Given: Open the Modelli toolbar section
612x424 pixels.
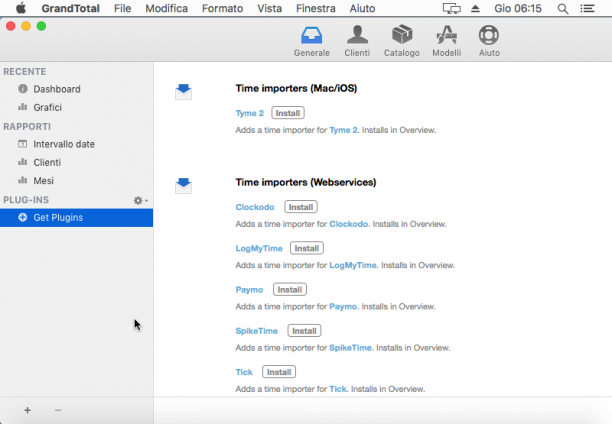Looking at the screenshot, I should coord(447,41).
